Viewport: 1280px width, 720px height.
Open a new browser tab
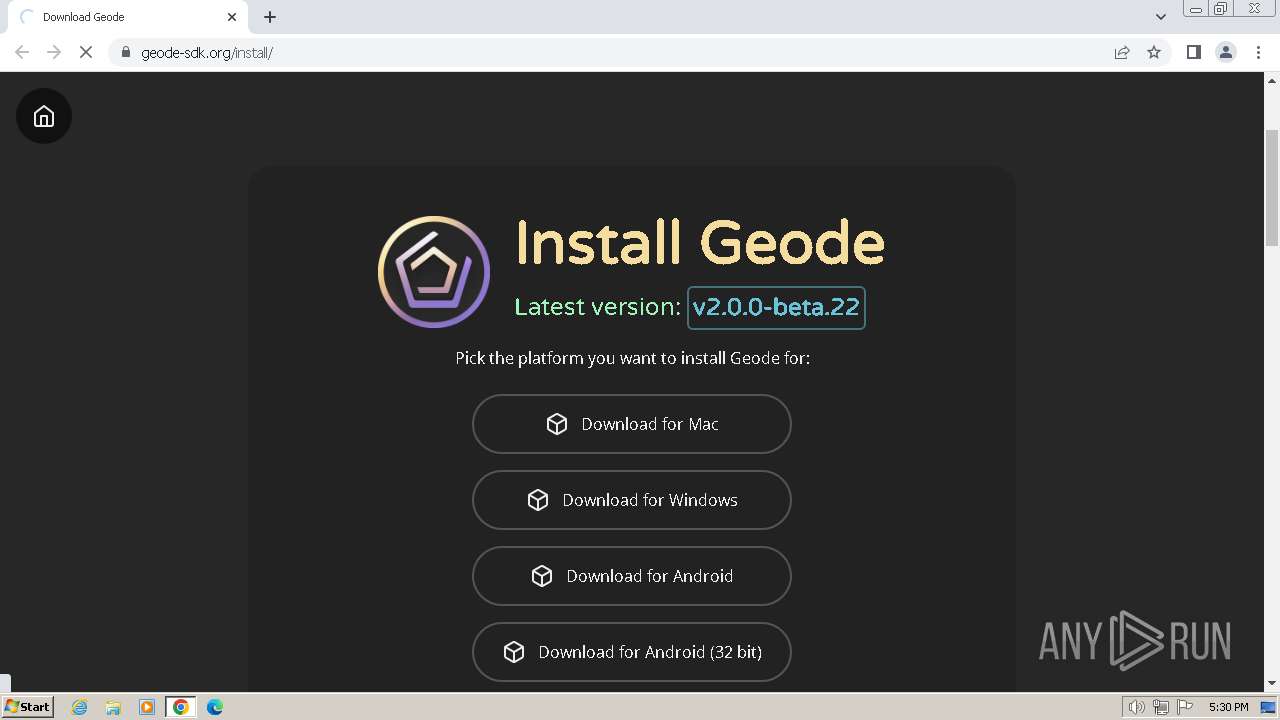click(270, 17)
